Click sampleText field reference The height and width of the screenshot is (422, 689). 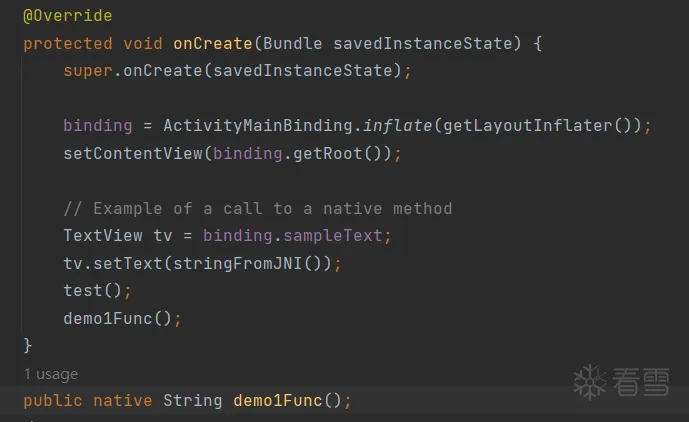[333, 236]
